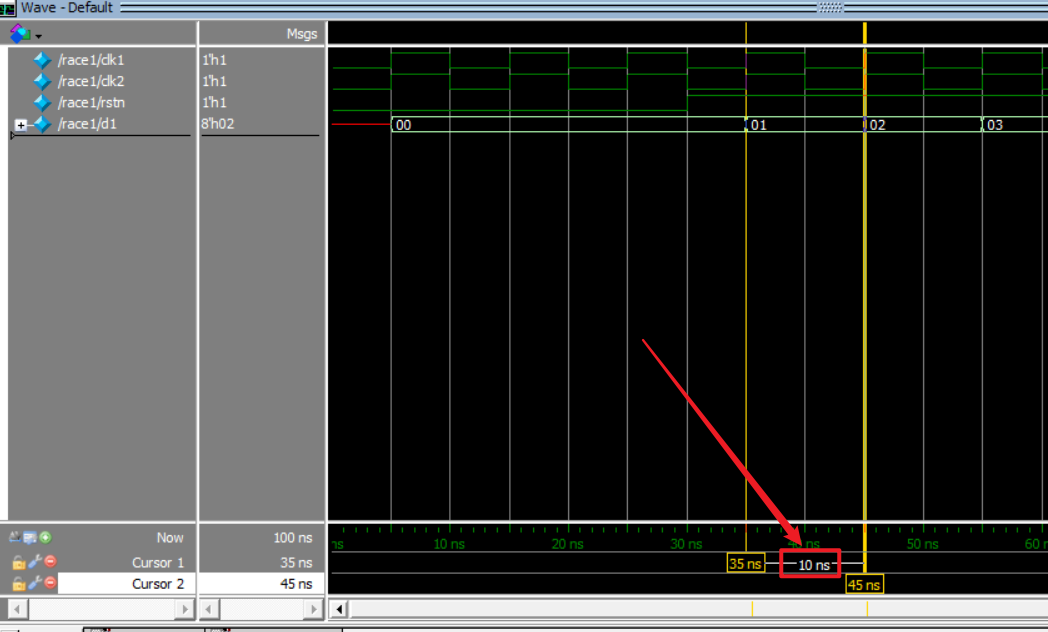
Task: Click the Now label
Action: [x=170, y=538]
